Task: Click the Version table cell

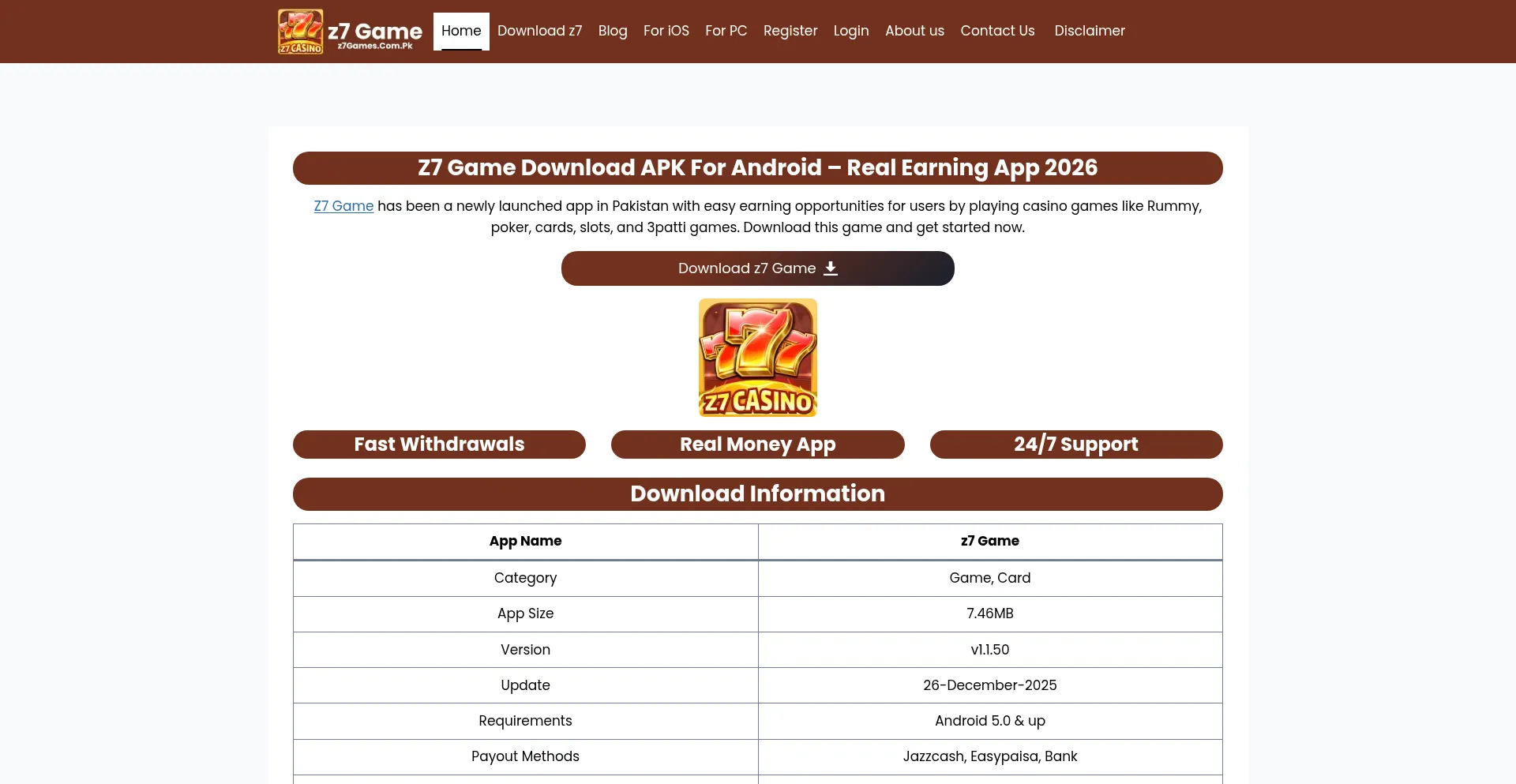Action: tap(526, 650)
